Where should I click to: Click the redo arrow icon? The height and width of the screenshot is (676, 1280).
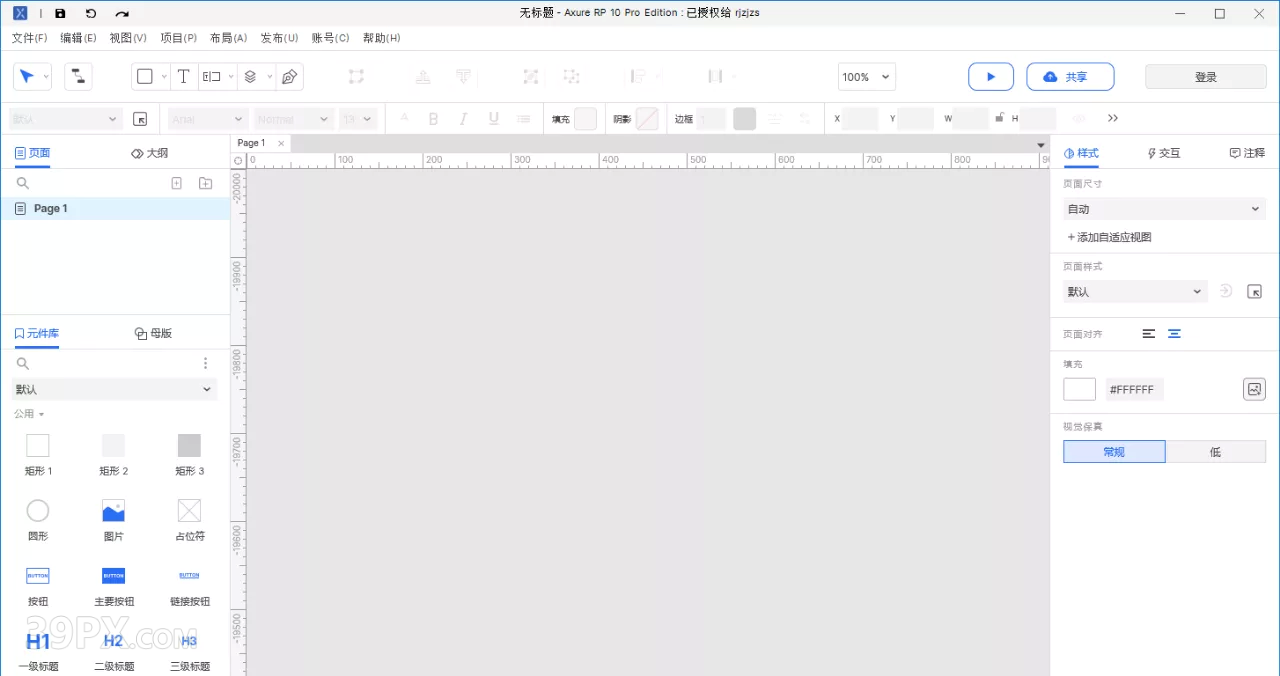(x=122, y=14)
